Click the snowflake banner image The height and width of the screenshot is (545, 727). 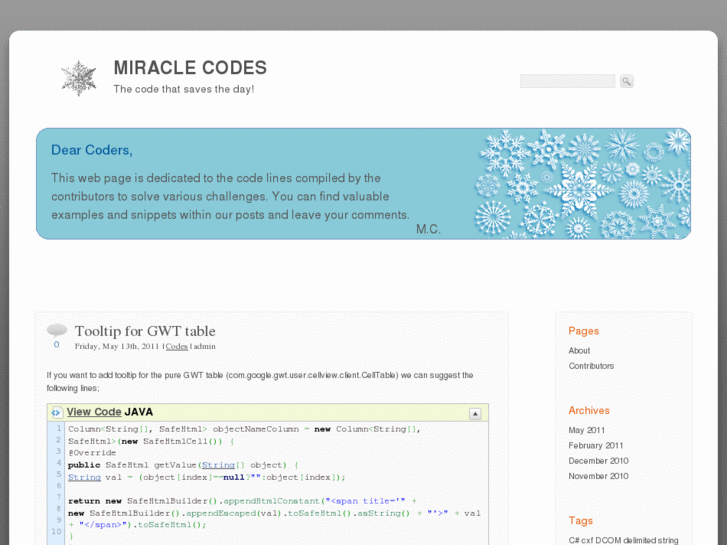pyautogui.click(x=581, y=184)
